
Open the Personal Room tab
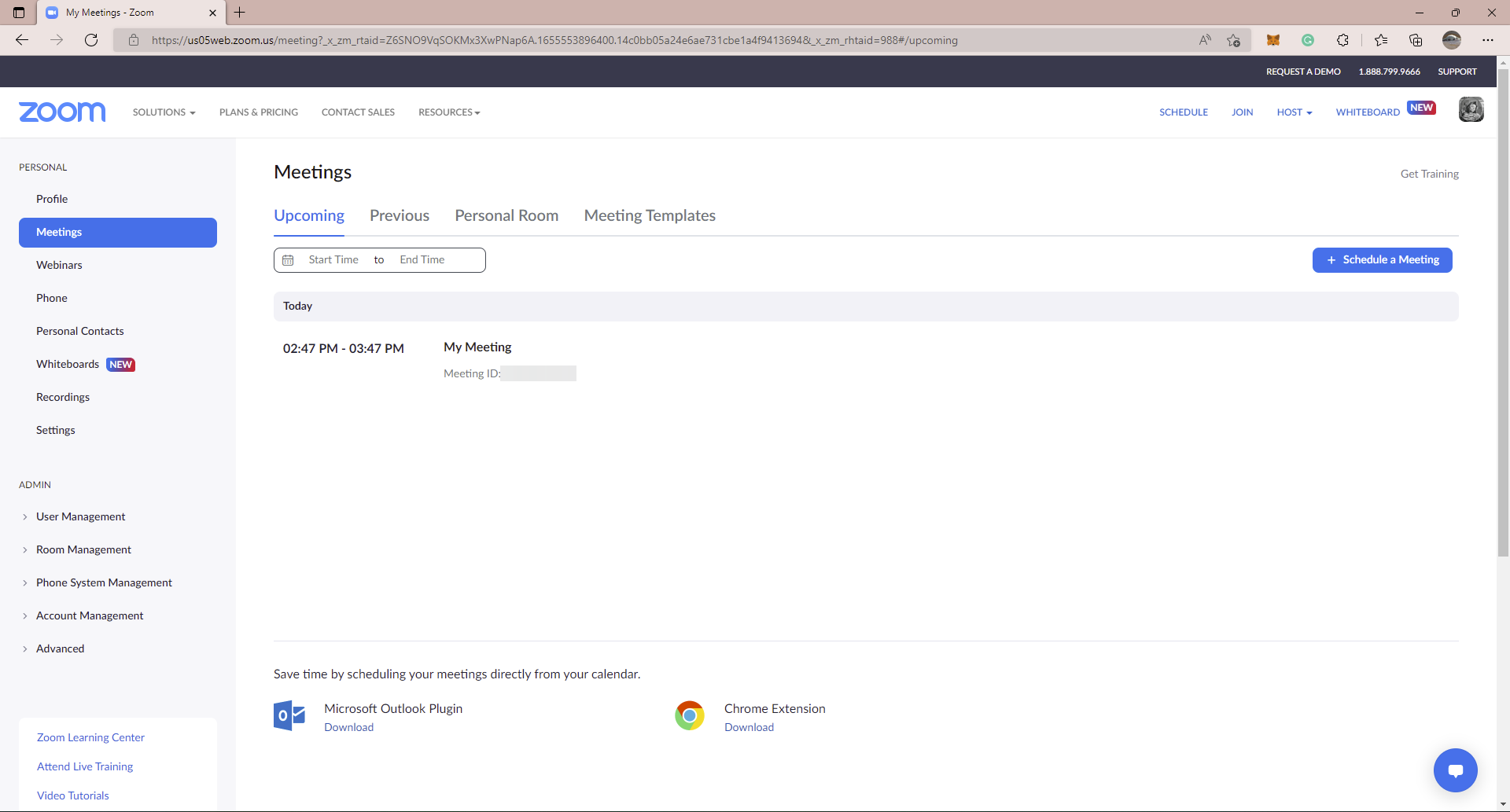click(x=506, y=215)
